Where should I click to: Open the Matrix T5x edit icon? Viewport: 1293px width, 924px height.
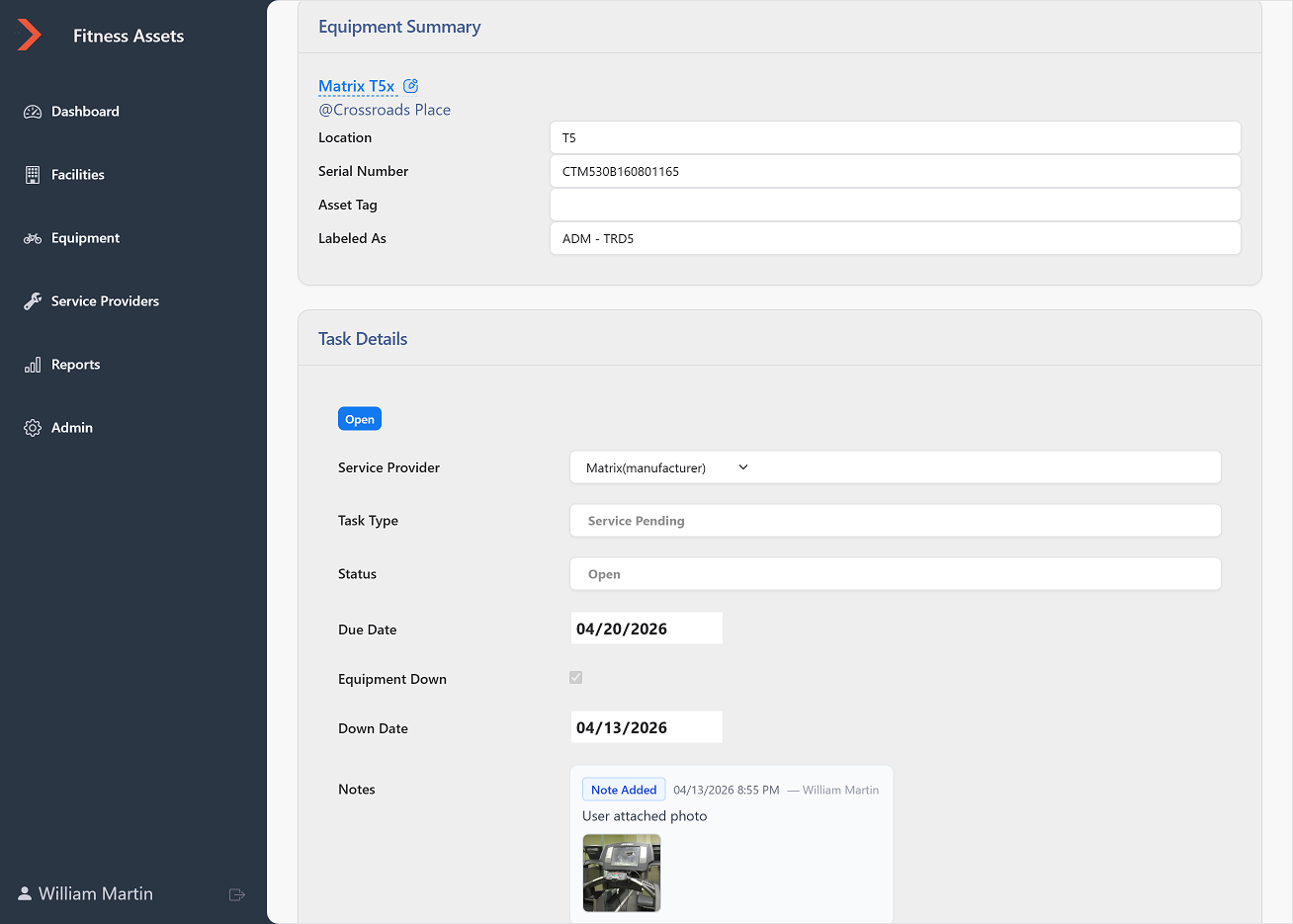[410, 85]
